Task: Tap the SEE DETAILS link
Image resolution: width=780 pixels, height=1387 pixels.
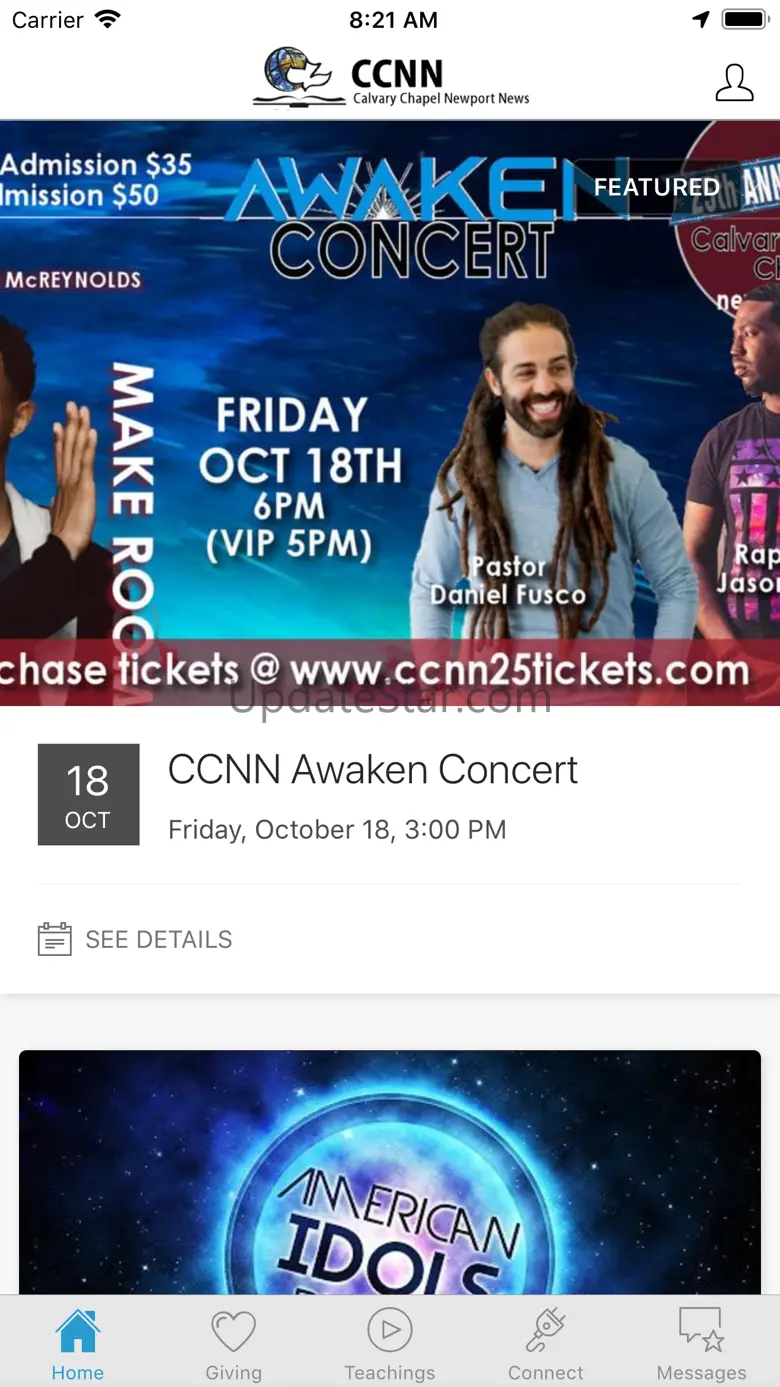Action: pyautogui.click(x=159, y=939)
